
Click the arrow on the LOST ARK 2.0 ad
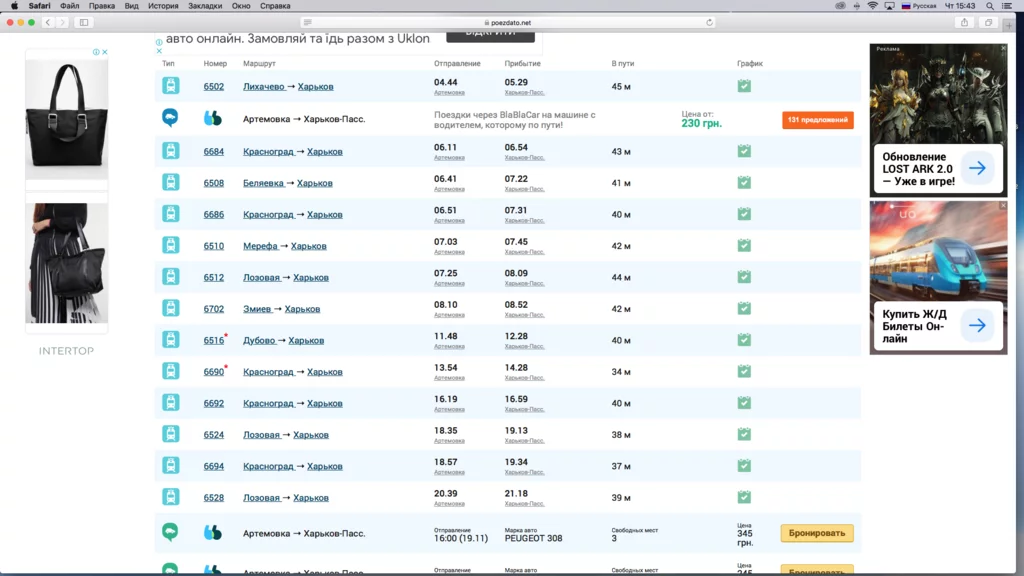coord(978,168)
